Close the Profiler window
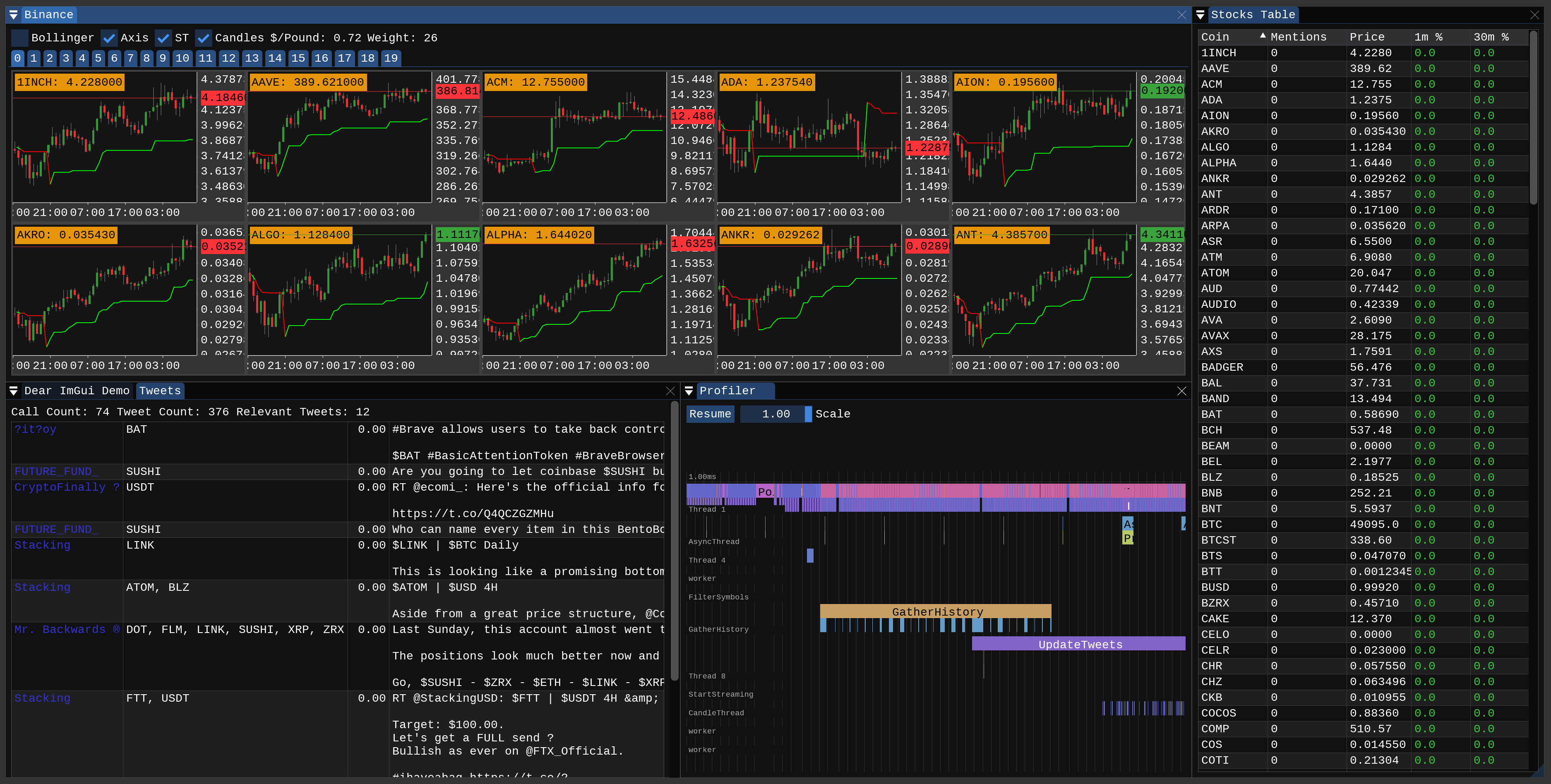1551x784 pixels. 1182,391
